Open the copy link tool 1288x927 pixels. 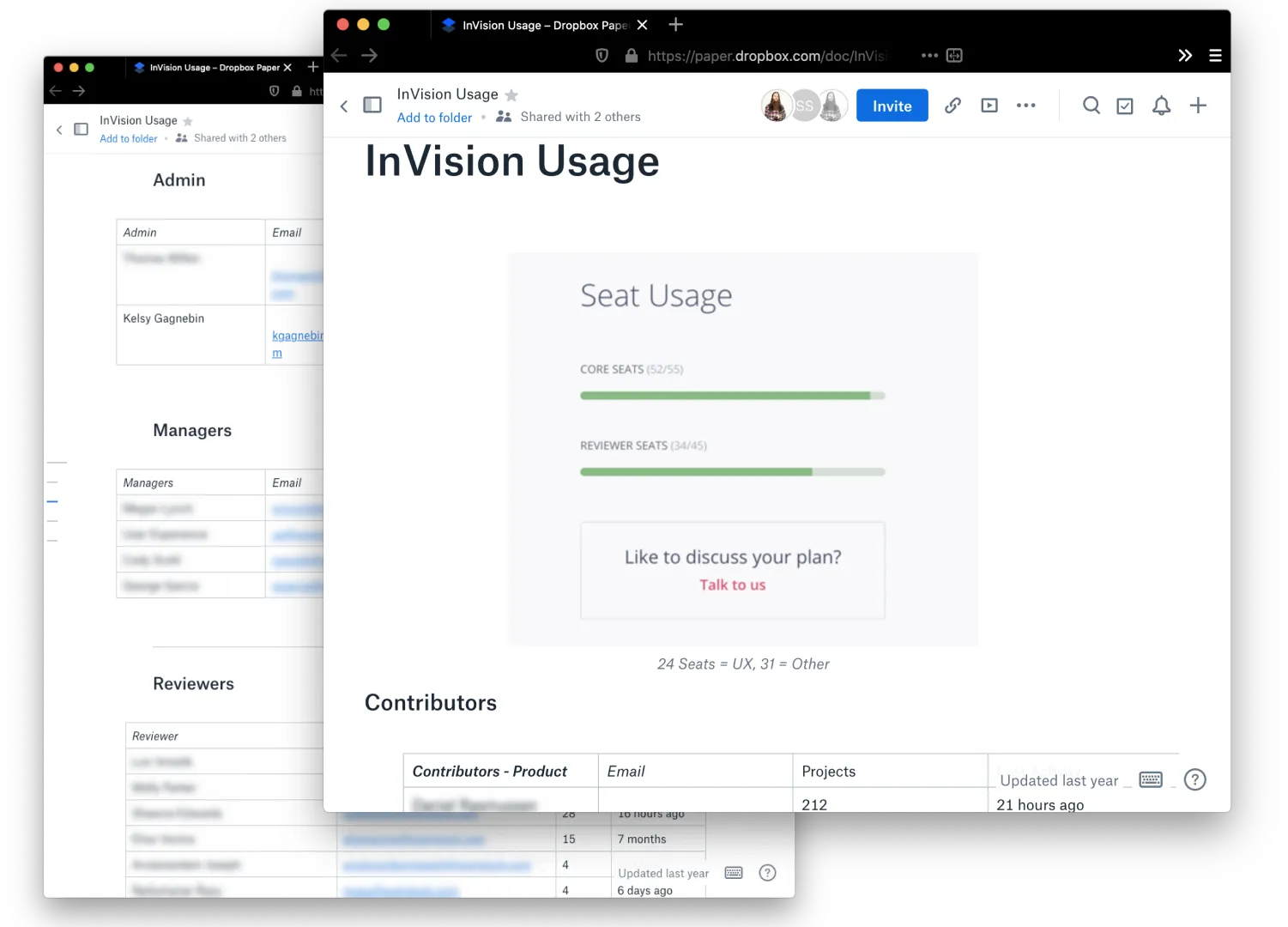click(x=952, y=105)
